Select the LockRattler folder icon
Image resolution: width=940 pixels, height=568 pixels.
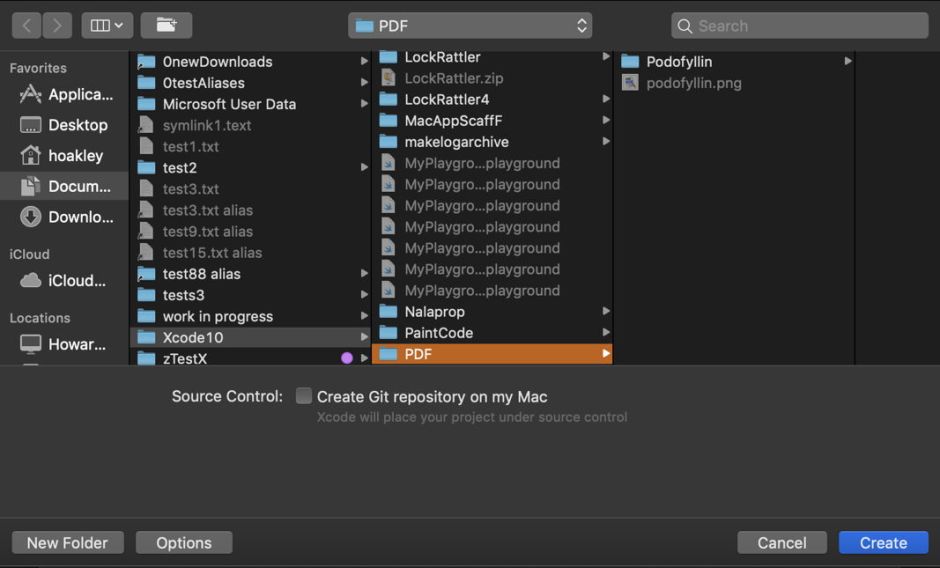pyautogui.click(x=388, y=56)
